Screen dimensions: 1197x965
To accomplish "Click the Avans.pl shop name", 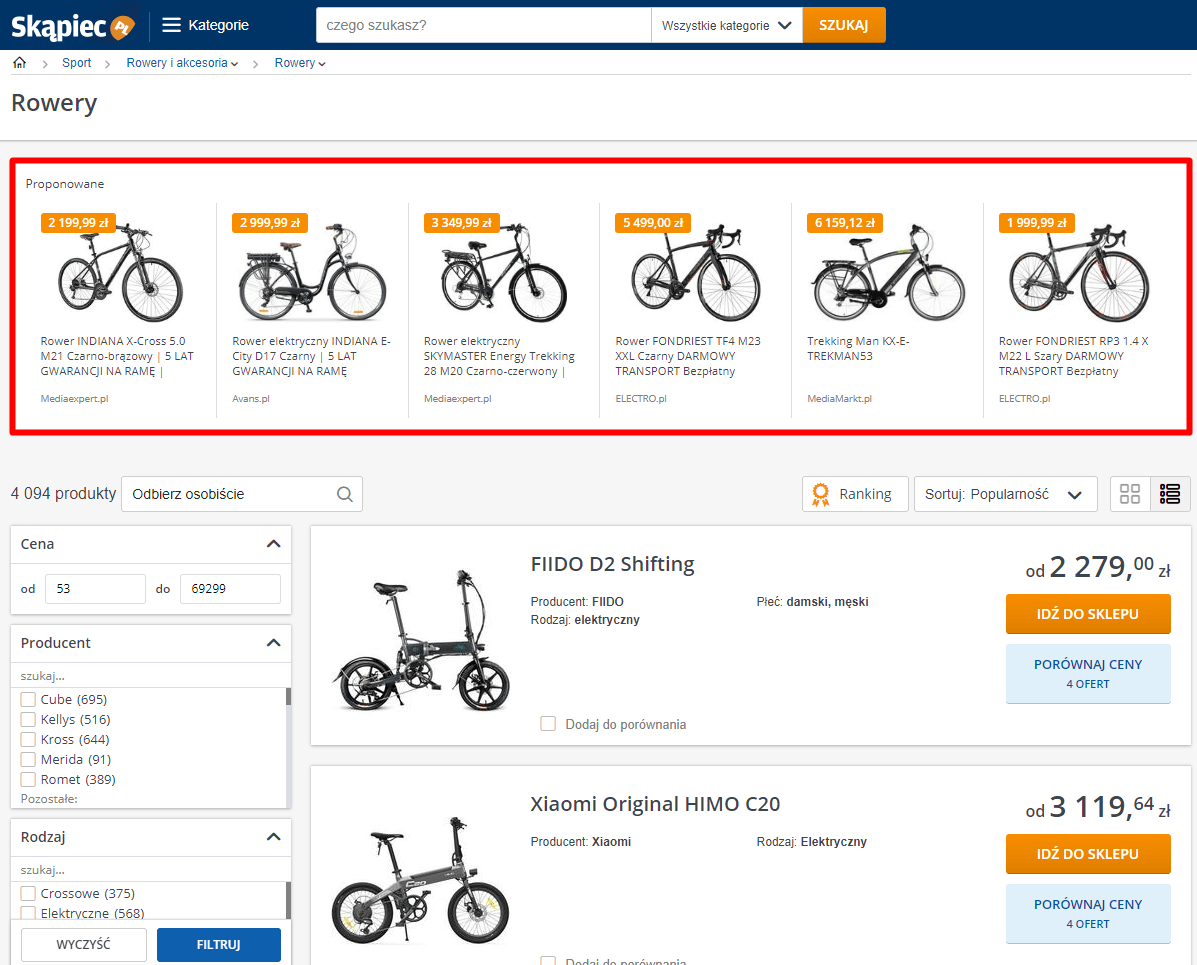I will [x=251, y=399].
